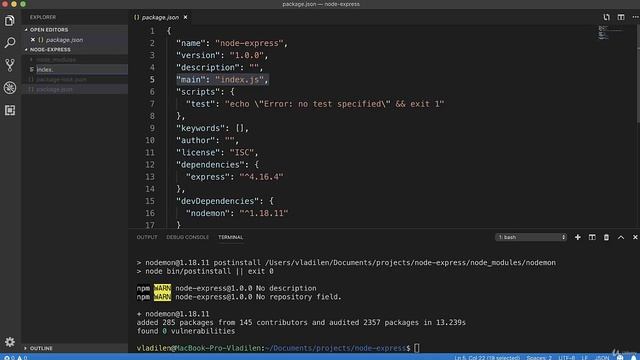The height and width of the screenshot is (360, 640).
Task: Open the changes compare icon in editor toolbar
Action: click(607, 17)
